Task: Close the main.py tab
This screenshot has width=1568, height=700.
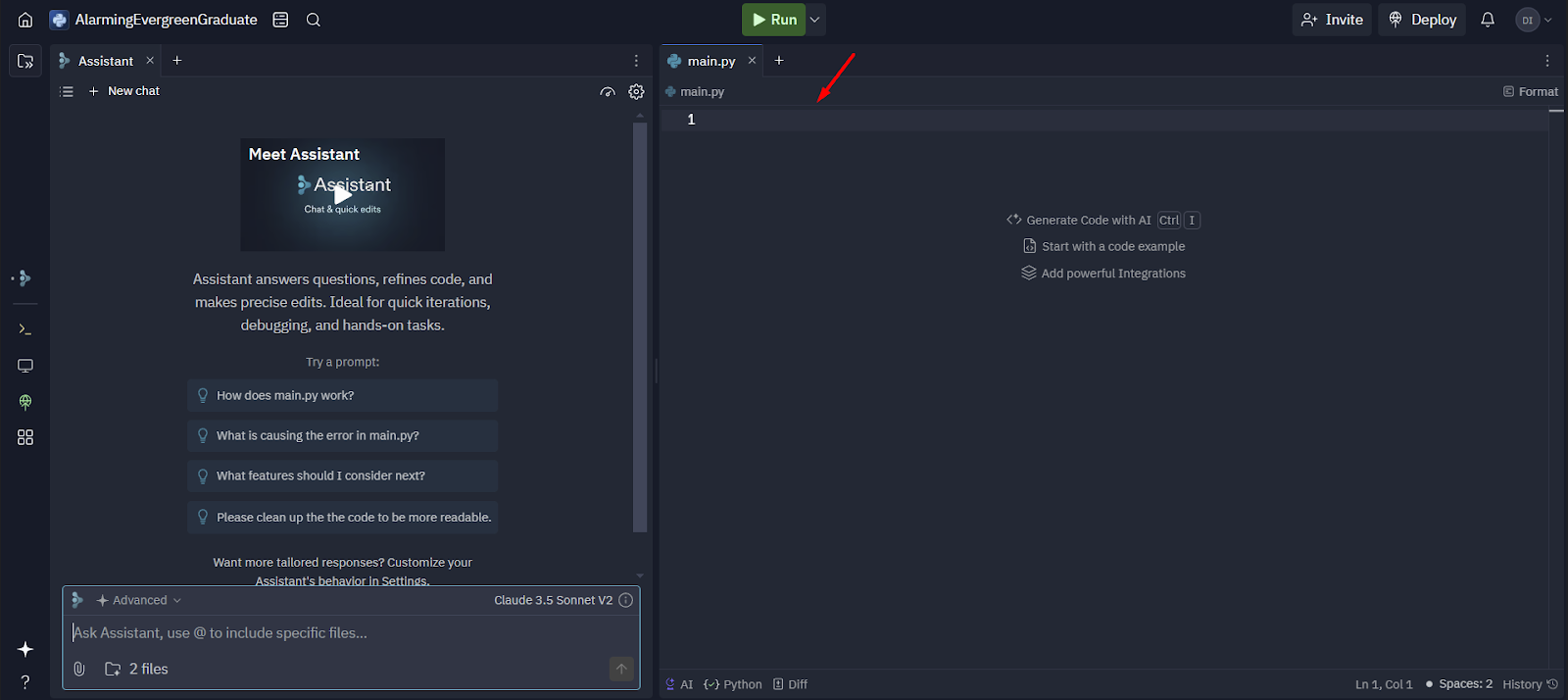Action: (x=753, y=61)
